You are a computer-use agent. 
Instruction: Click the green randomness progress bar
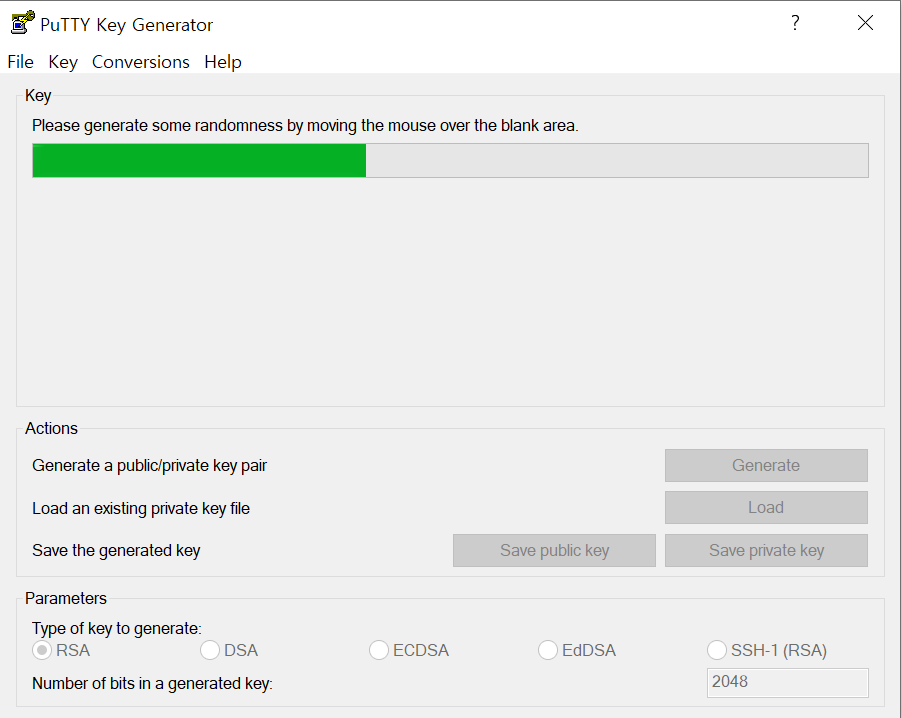450,161
